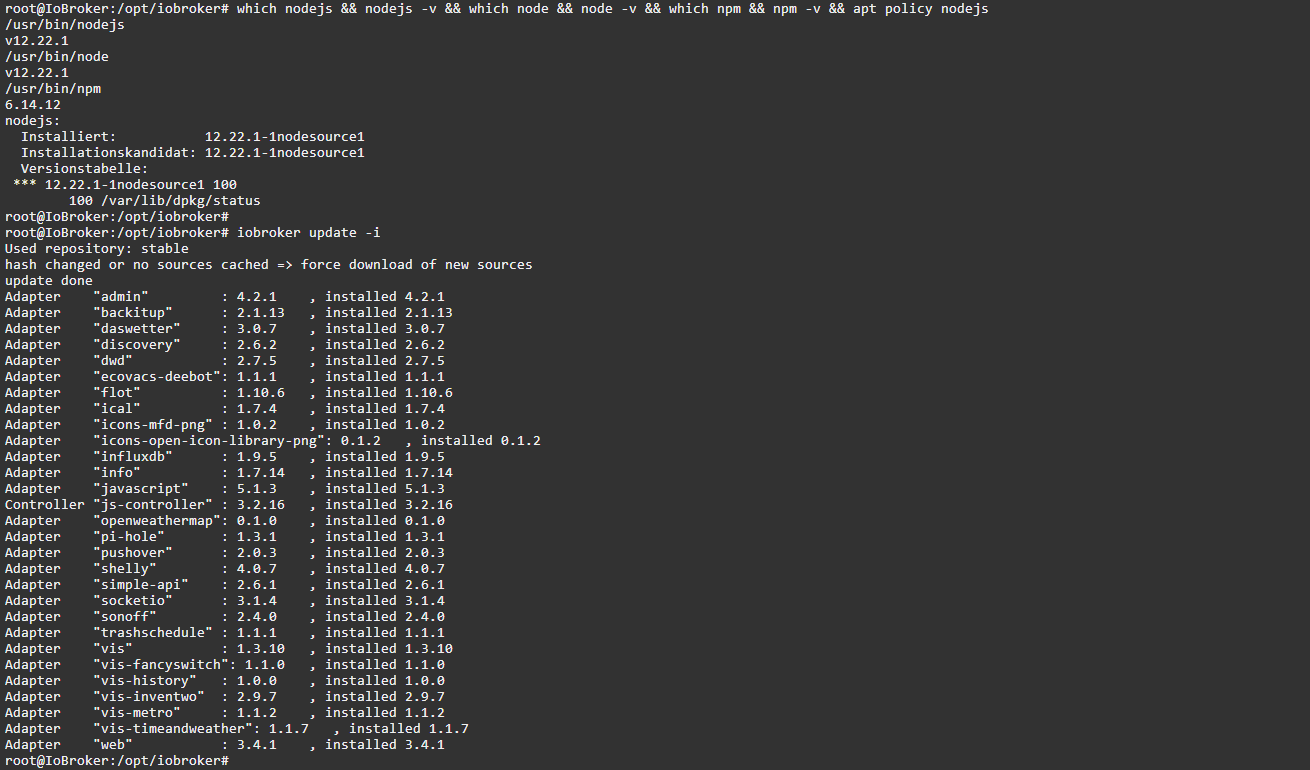1310x770 pixels.
Task: Click the "shelly" adapter name
Action: click(124, 569)
